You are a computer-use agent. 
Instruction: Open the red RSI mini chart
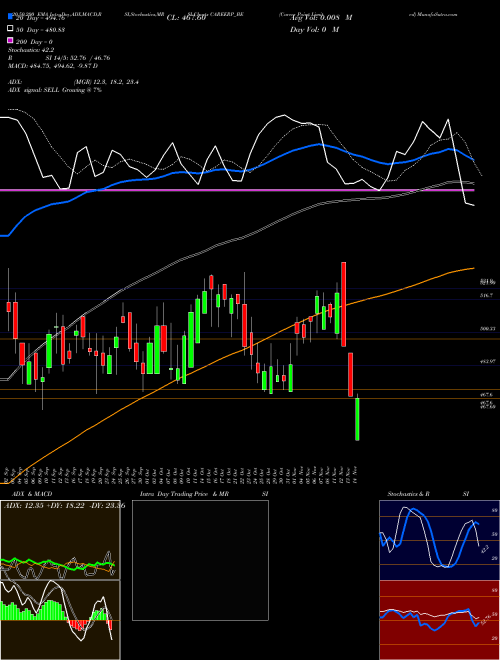439,620
